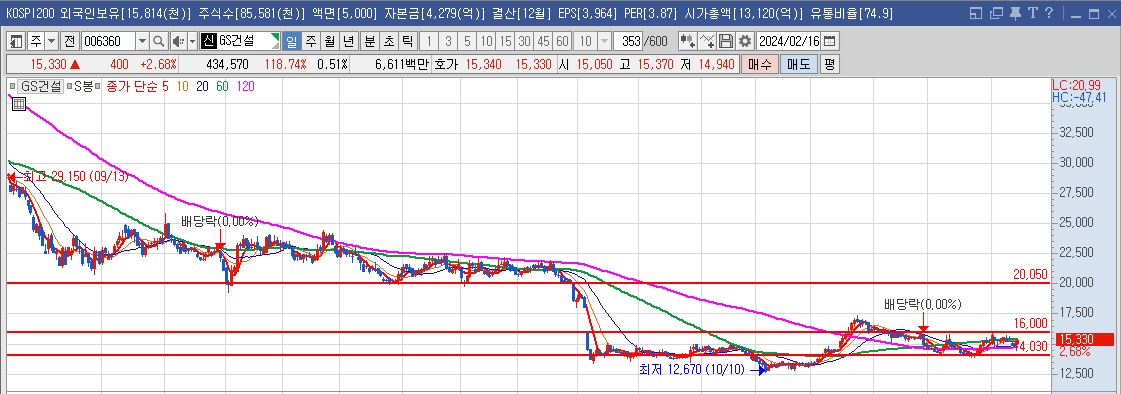Screen dimensions: 1121x394
Task: Click the volume value 434,570
Action: pyautogui.click(x=227, y=64)
